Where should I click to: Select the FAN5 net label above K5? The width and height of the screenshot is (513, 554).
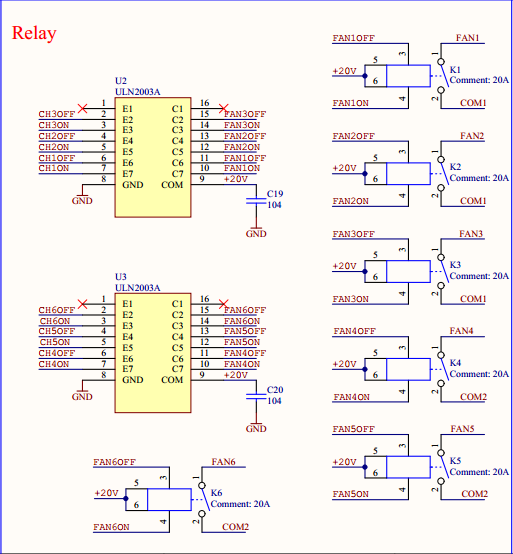coord(462,429)
